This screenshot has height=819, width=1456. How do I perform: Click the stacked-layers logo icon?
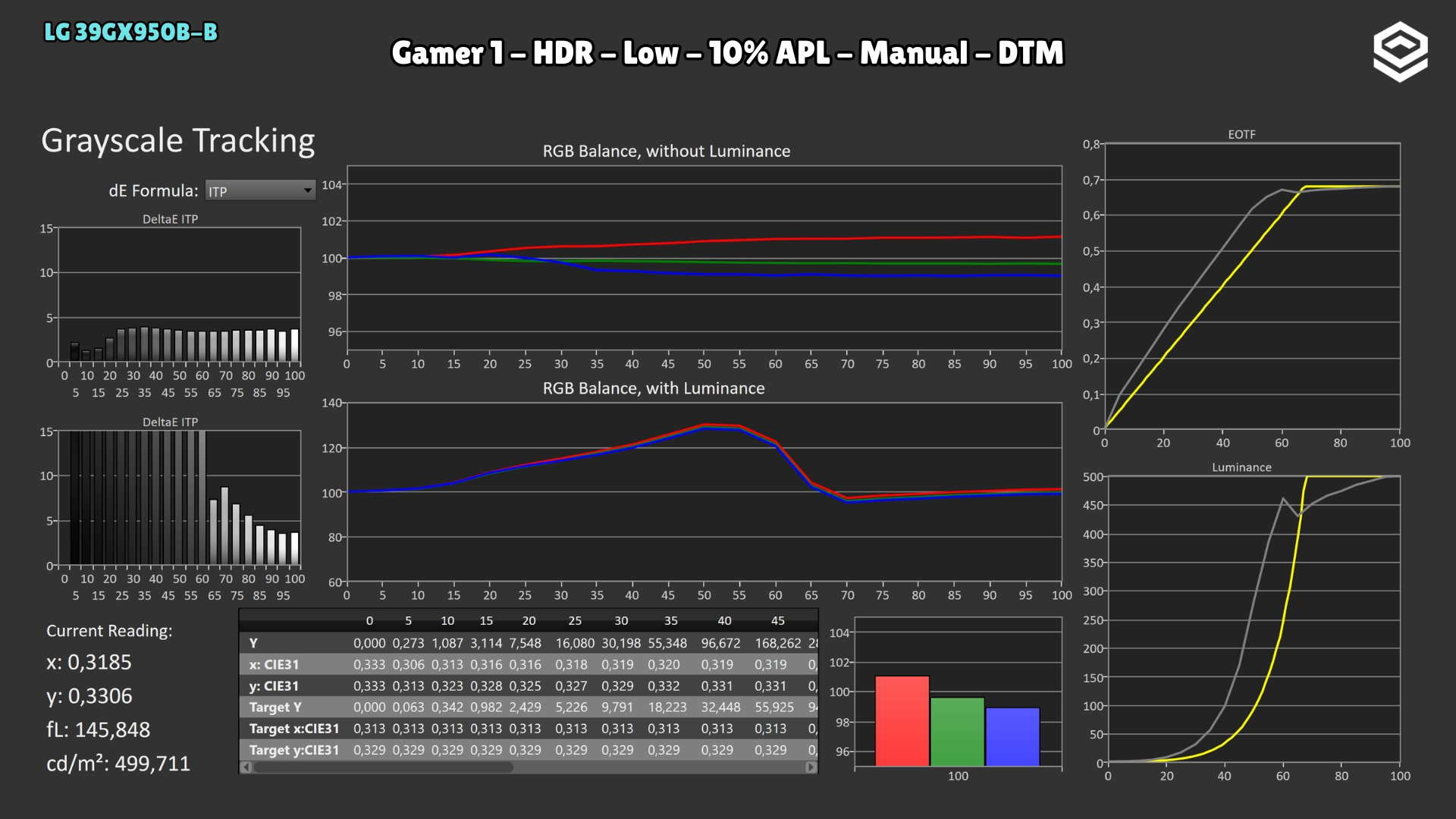tap(1400, 52)
